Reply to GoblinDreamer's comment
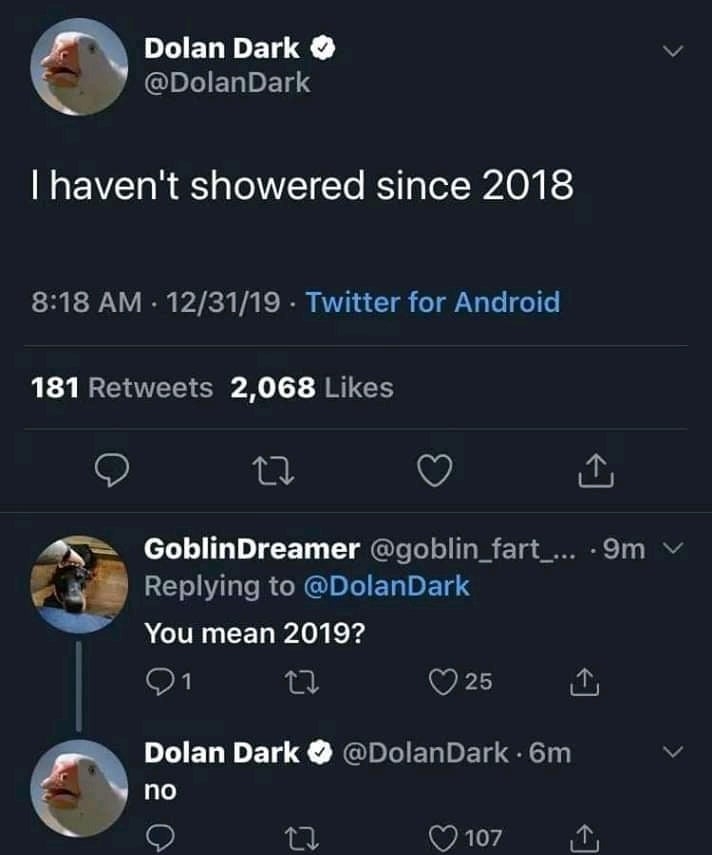The width and height of the screenshot is (712, 855). coord(160,681)
